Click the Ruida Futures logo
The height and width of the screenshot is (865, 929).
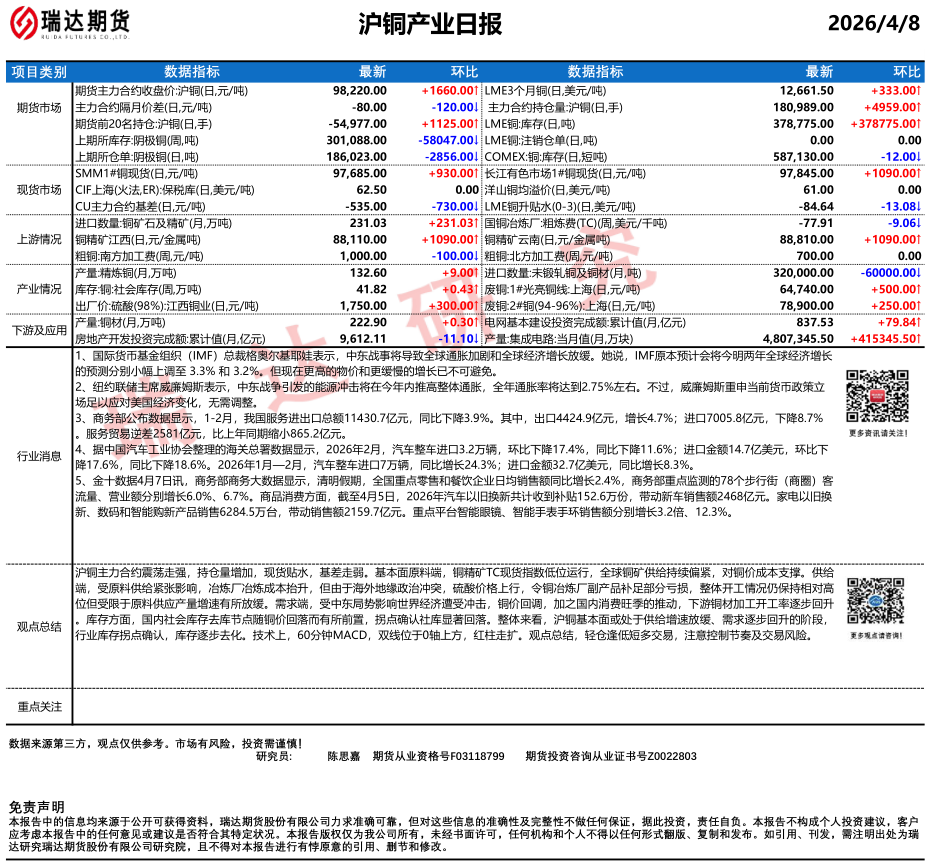[69, 23]
